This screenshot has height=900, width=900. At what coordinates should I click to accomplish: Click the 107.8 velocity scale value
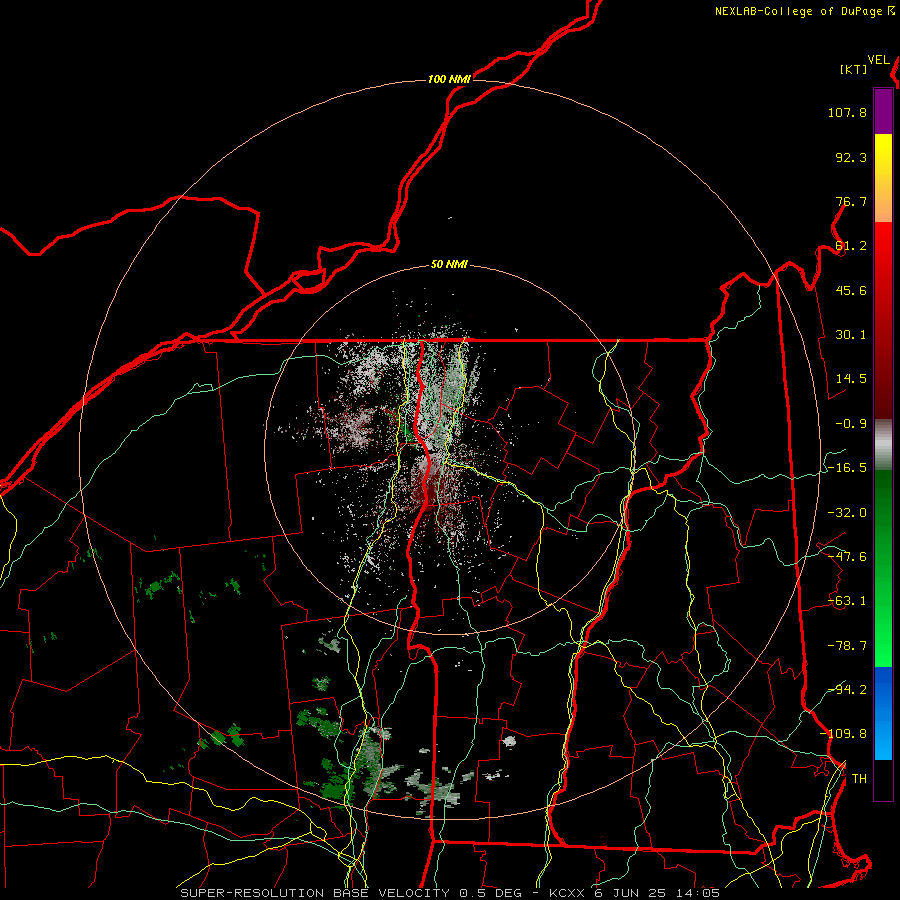tap(847, 112)
